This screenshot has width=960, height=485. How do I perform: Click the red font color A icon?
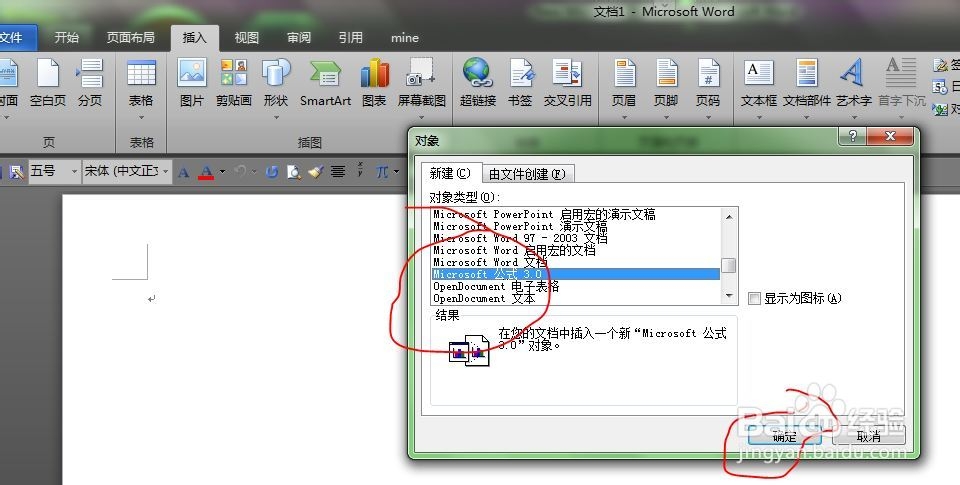(x=206, y=172)
